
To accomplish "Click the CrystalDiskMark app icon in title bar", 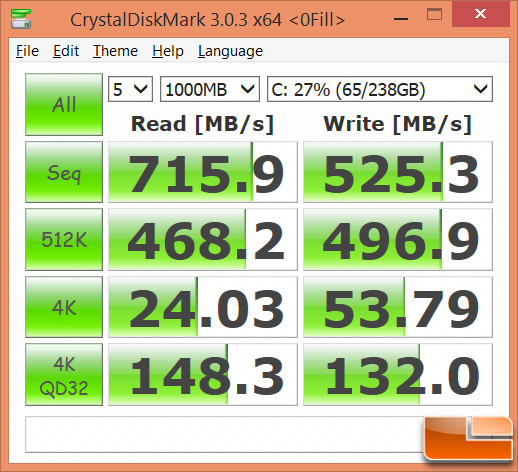I will (21, 19).
